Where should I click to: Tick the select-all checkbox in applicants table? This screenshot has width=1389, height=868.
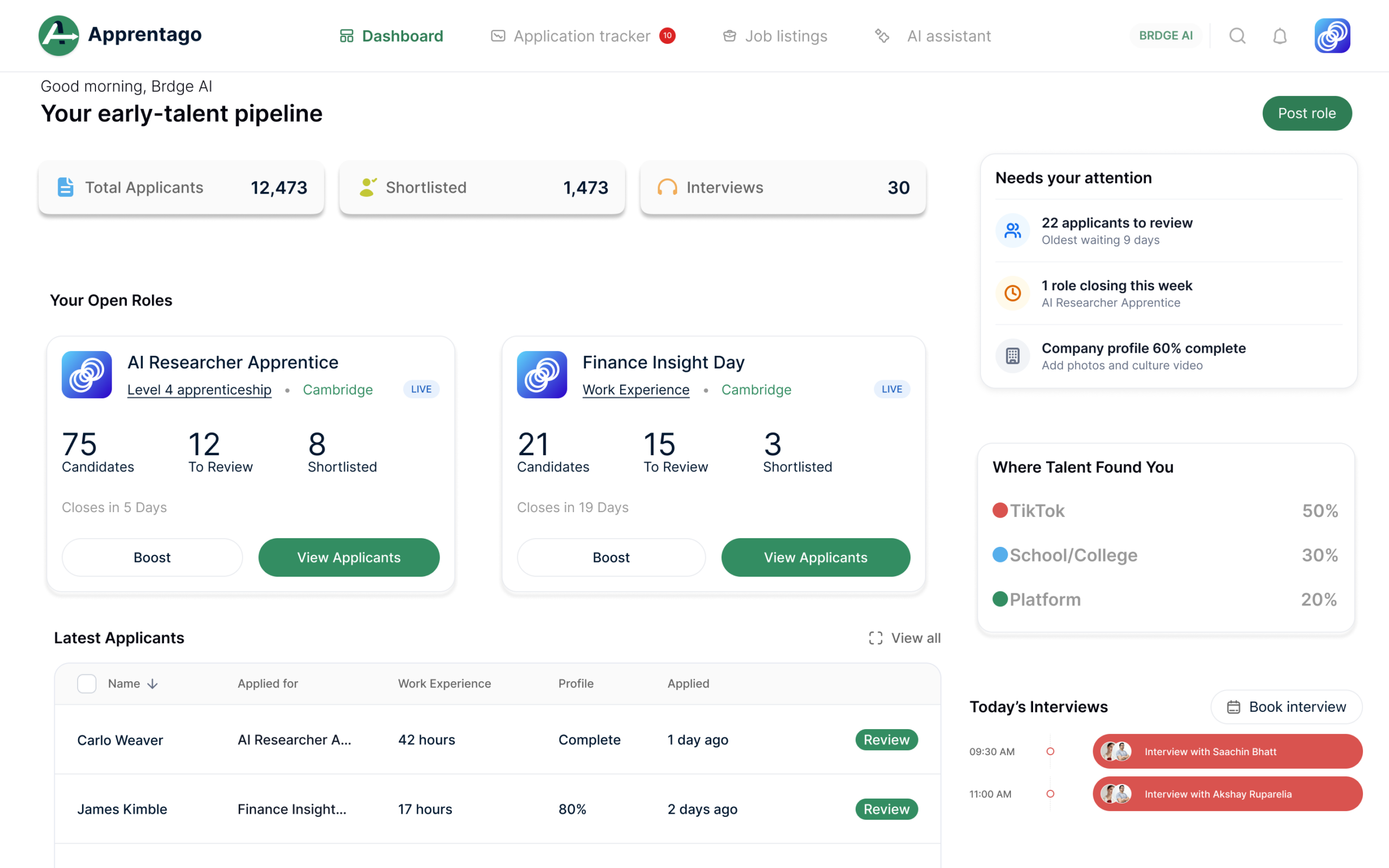tap(87, 683)
